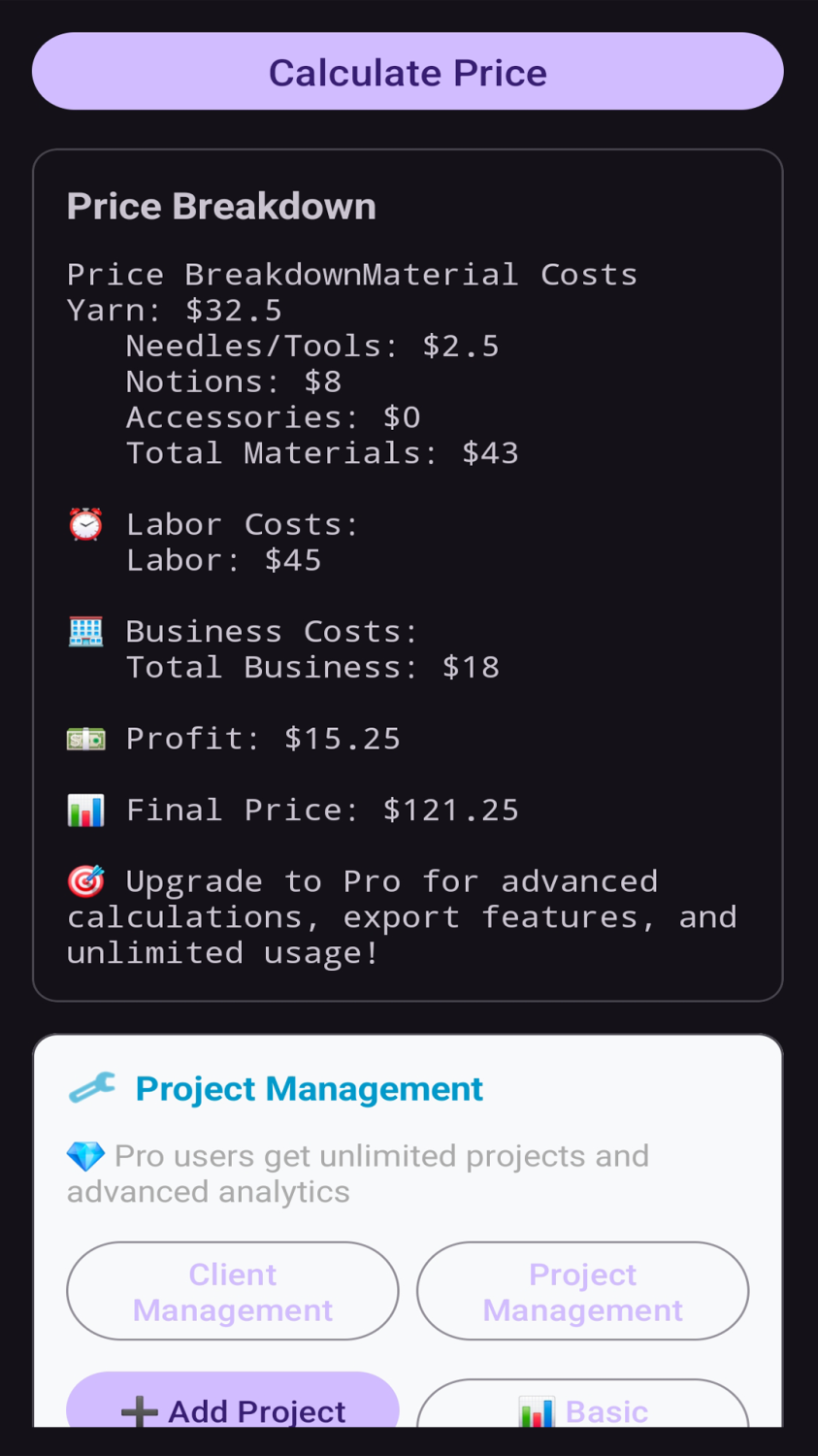Screen dimensions: 818x1456
Task: Select the Basic analytics button
Action: (582, 1409)
